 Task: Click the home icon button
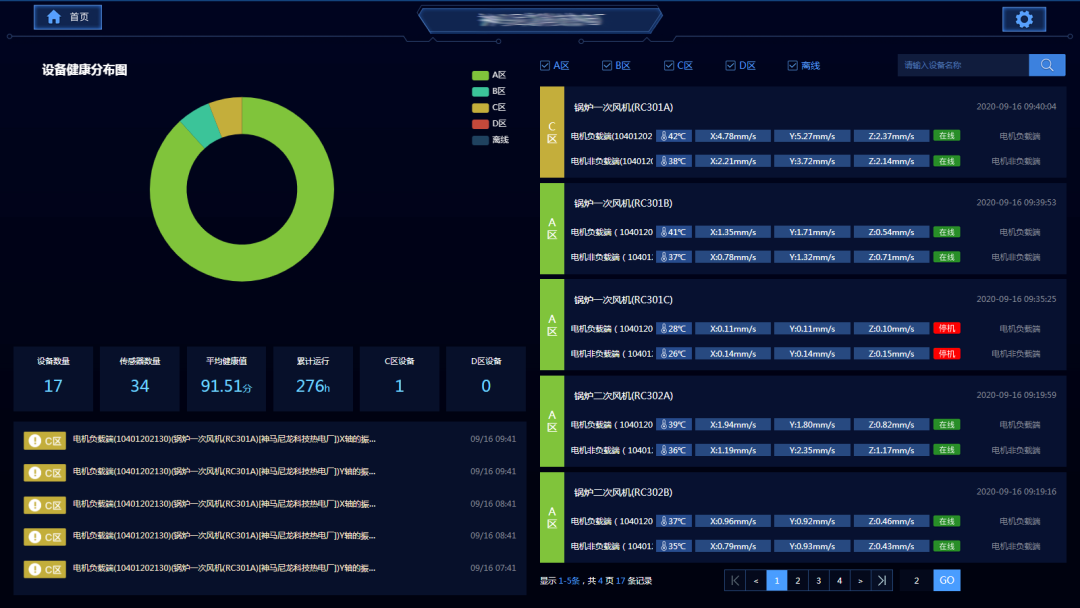tap(54, 17)
